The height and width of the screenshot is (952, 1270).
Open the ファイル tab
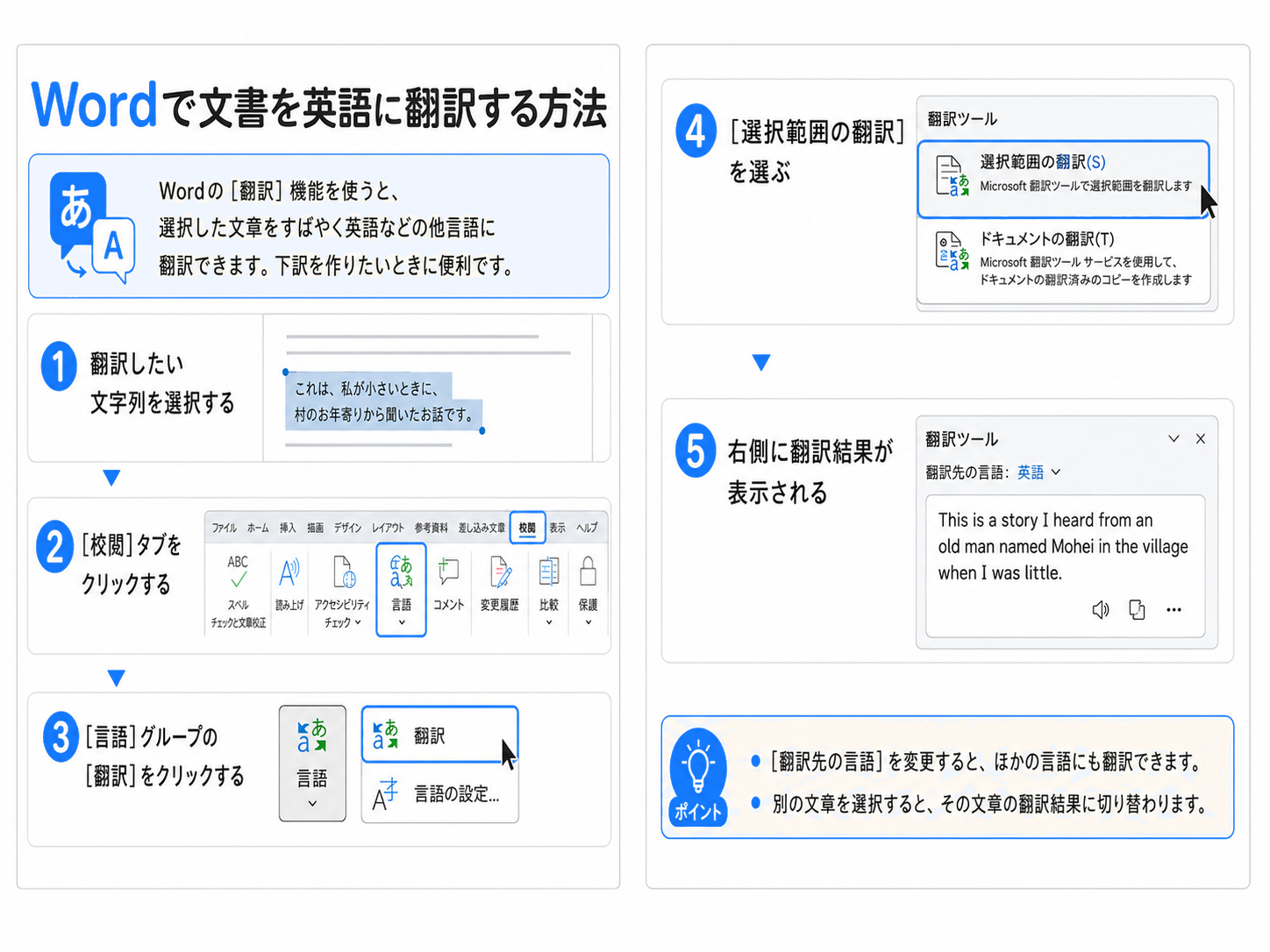pos(225,528)
